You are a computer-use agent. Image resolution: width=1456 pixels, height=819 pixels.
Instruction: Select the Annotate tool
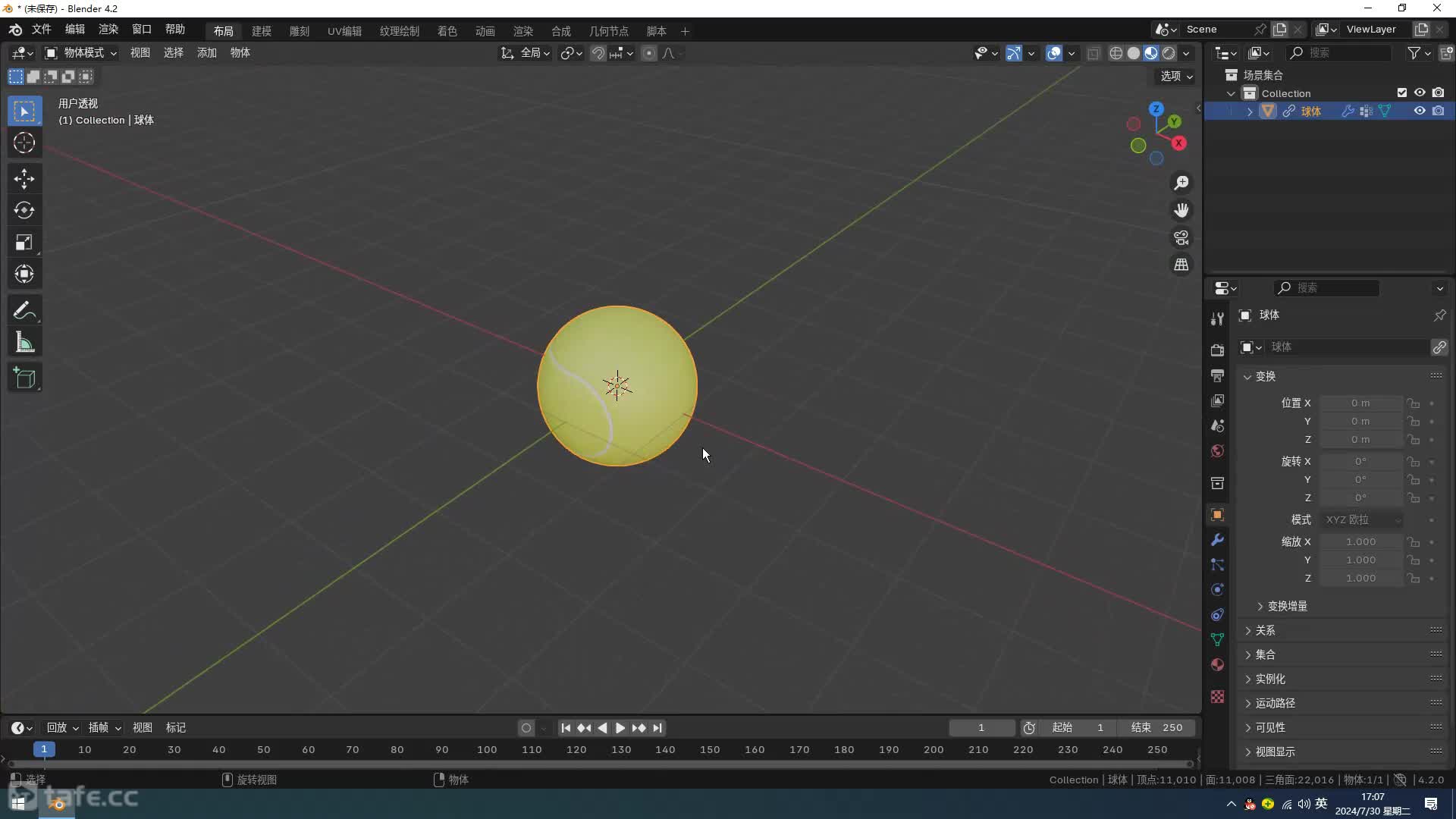point(24,311)
